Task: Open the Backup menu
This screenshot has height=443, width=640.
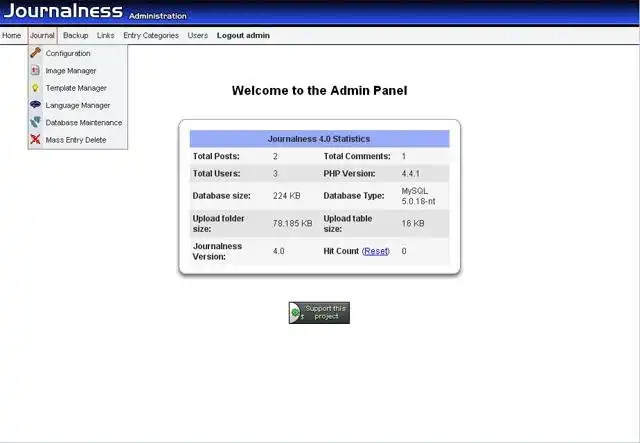Action: tap(76, 36)
